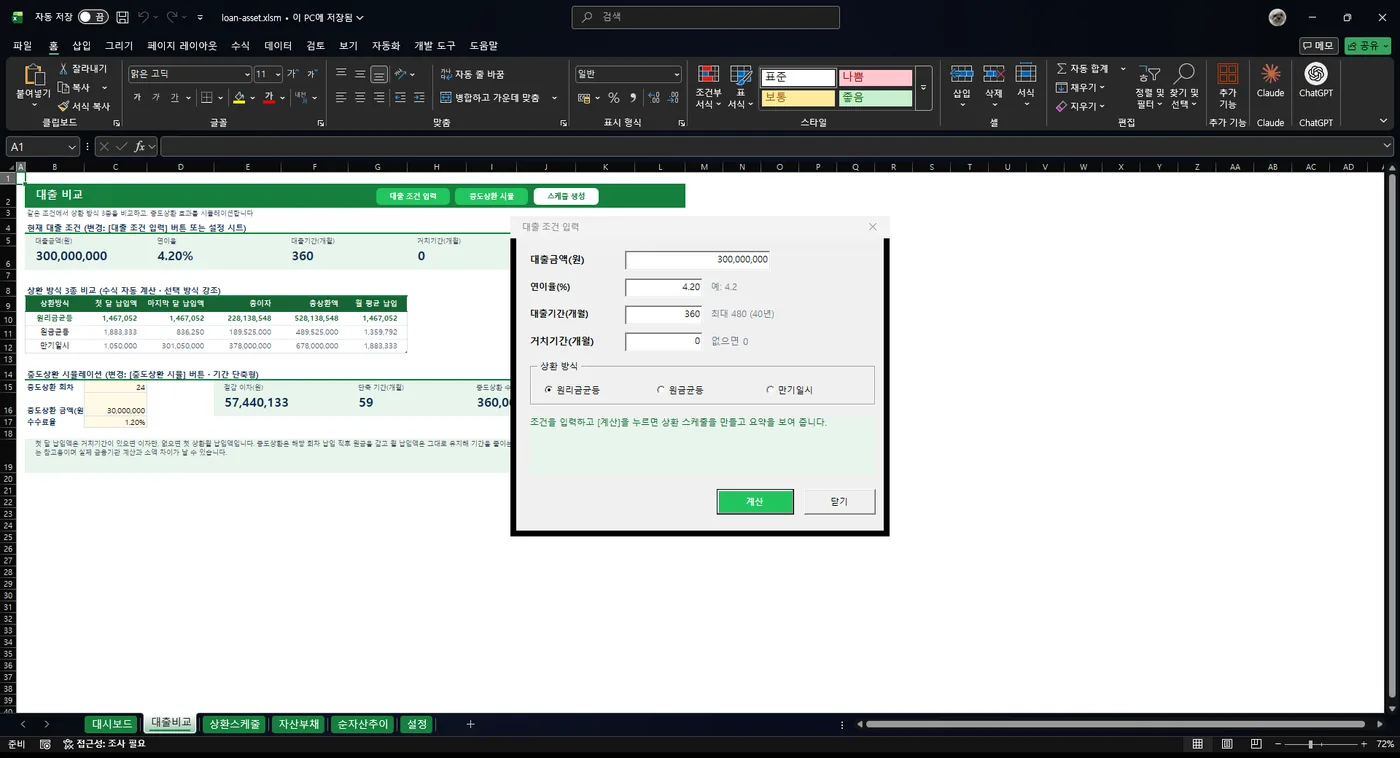Switch to the 대시보드 sheet tab

(112, 724)
